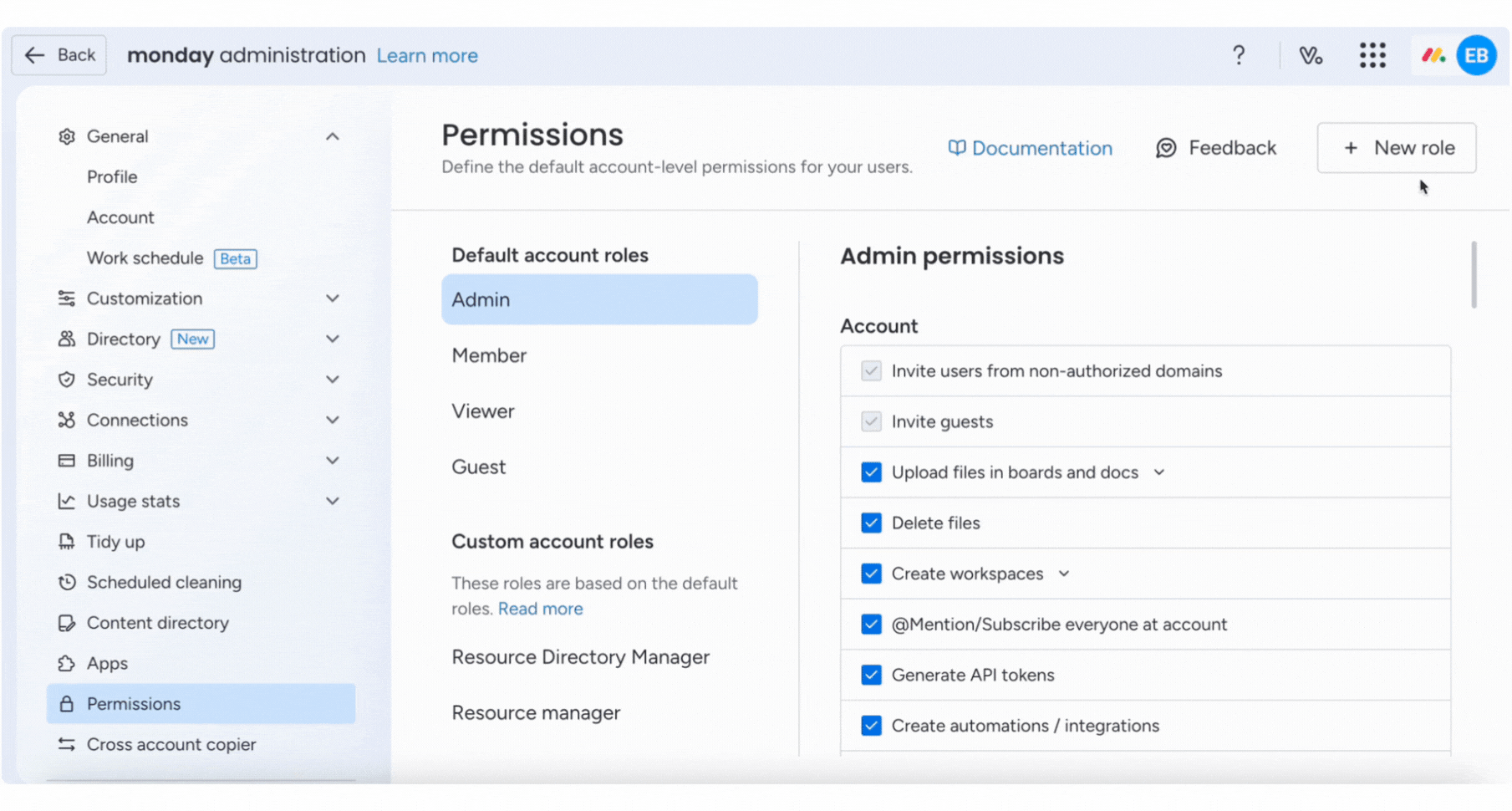Open Work schedule settings
Screen dimensions: 1512x811
pyautogui.click(x=145, y=258)
